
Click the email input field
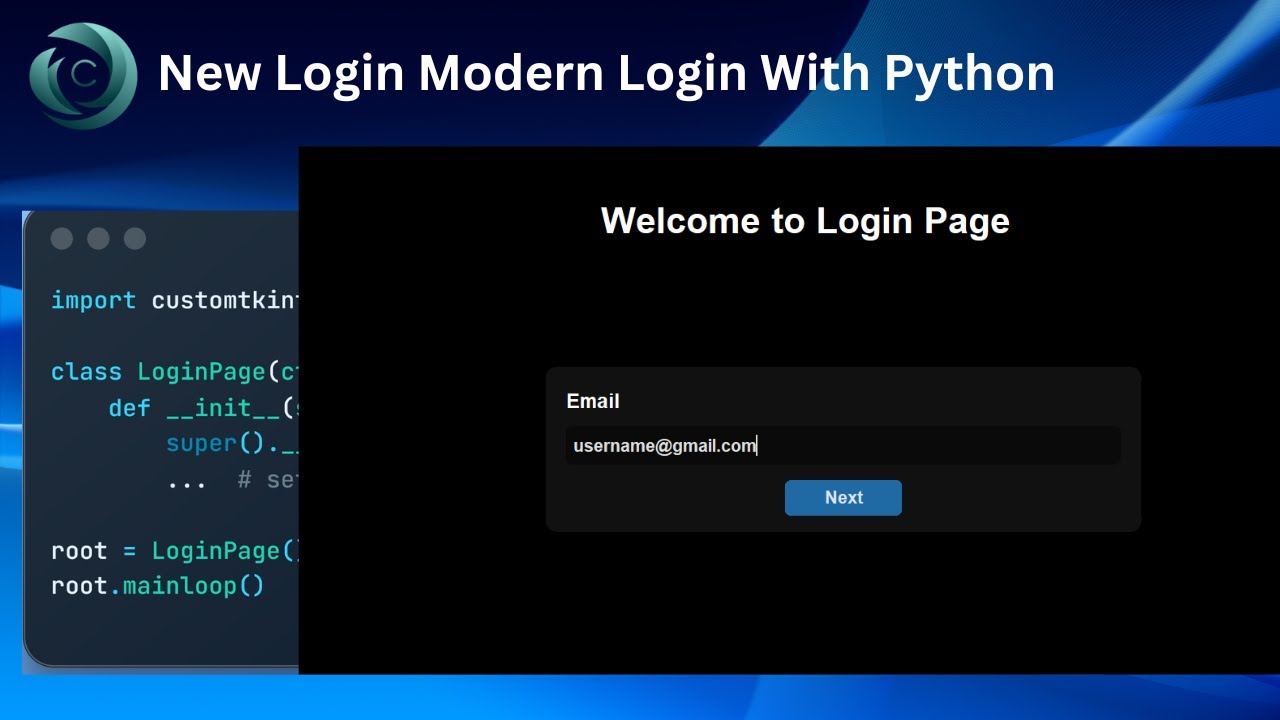[x=843, y=446]
